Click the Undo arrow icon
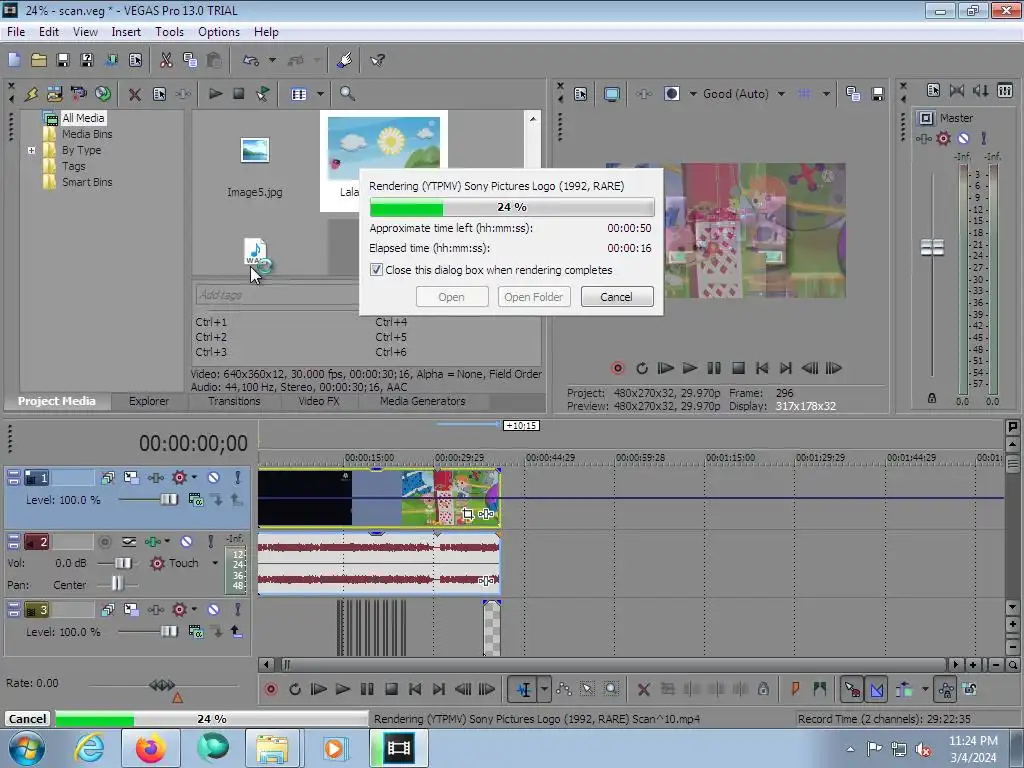 251,60
